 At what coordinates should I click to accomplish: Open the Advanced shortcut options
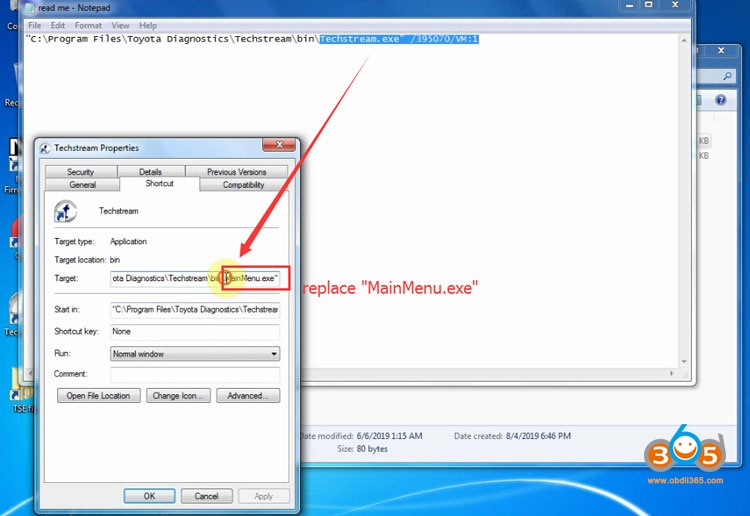click(248, 395)
